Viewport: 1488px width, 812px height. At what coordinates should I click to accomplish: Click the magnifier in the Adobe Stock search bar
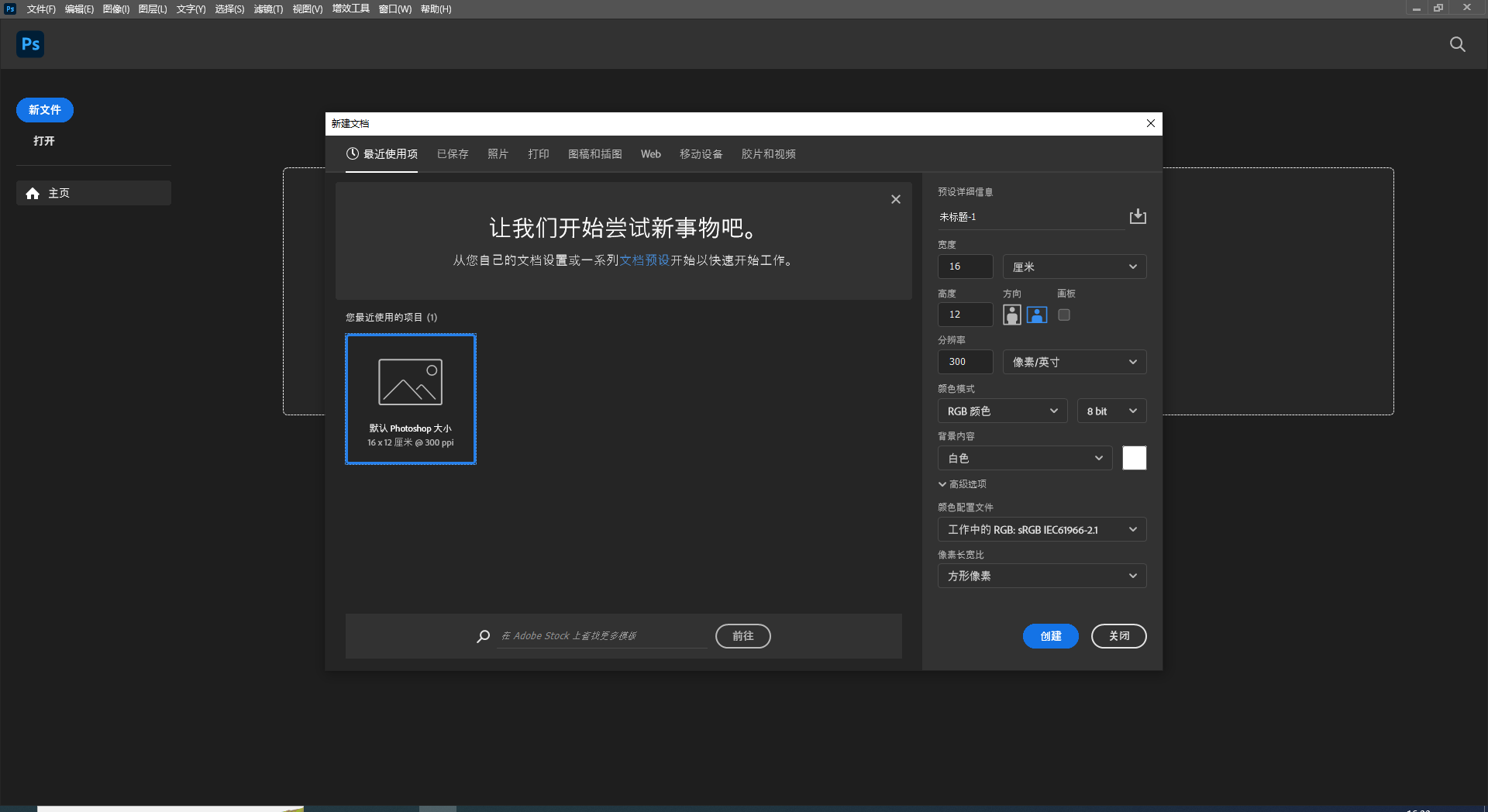pos(483,636)
